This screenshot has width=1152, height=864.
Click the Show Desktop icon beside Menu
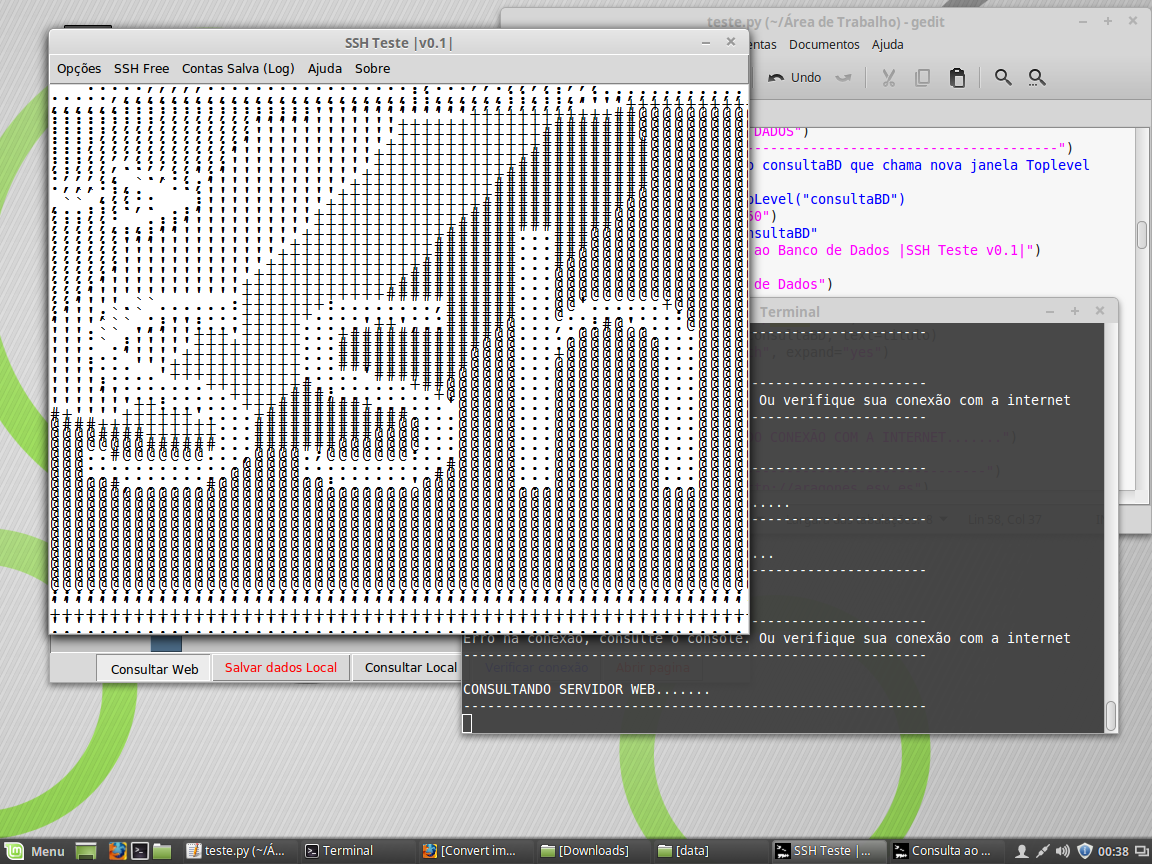(87, 851)
